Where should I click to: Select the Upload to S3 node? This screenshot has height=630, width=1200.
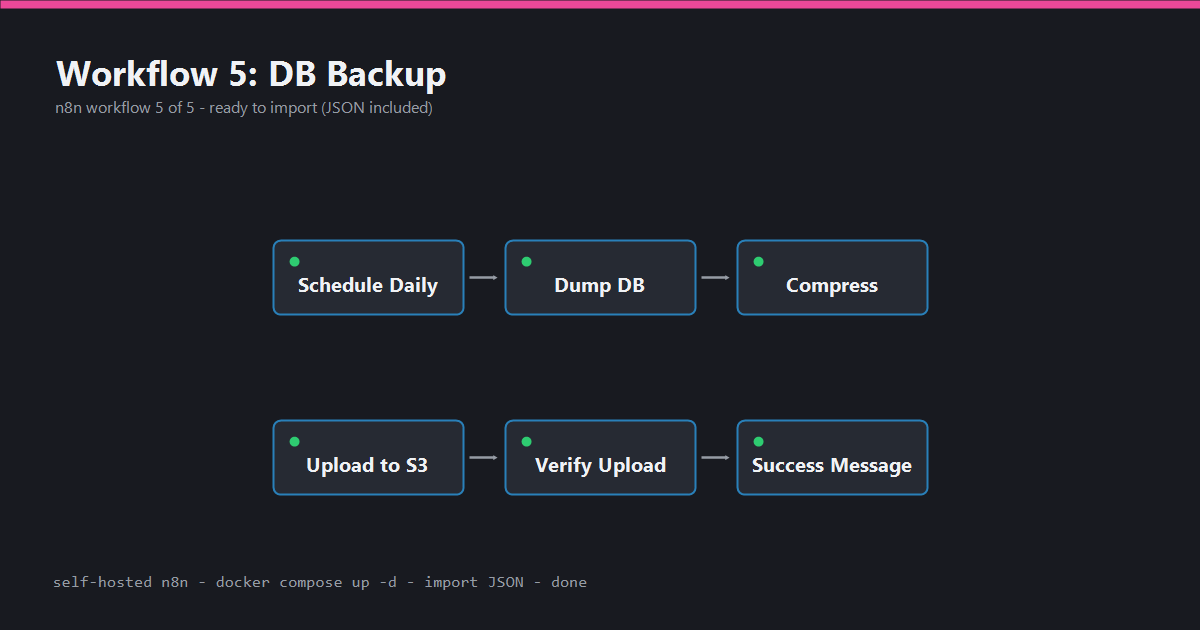pyautogui.click(x=368, y=457)
